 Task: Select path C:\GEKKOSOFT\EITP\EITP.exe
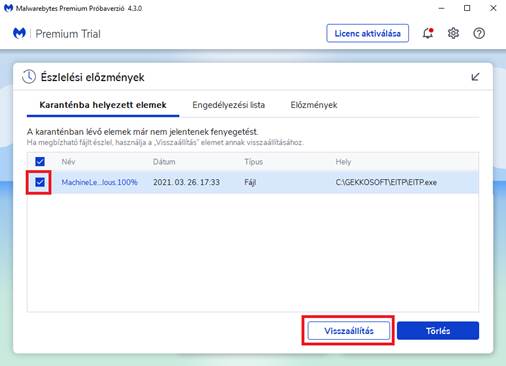point(386,182)
